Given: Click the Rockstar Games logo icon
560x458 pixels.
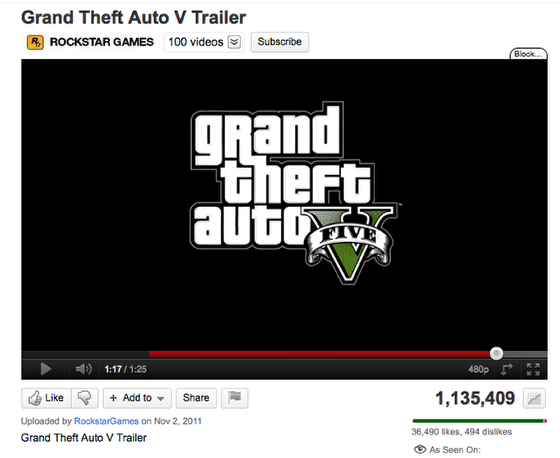Looking at the screenshot, I should (x=35, y=42).
